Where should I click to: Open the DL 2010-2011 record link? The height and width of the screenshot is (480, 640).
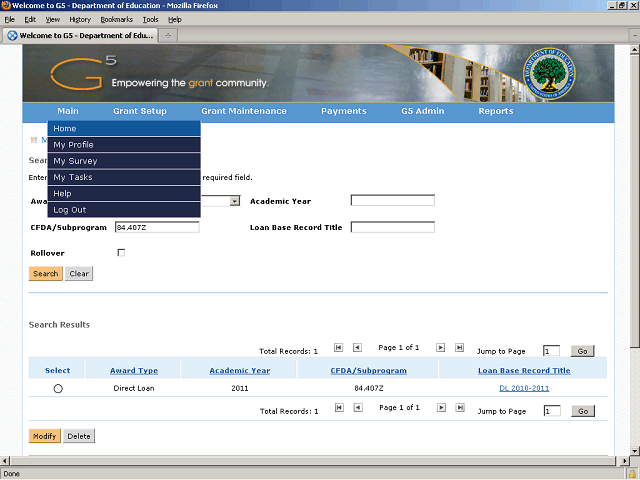coord(524,388)
